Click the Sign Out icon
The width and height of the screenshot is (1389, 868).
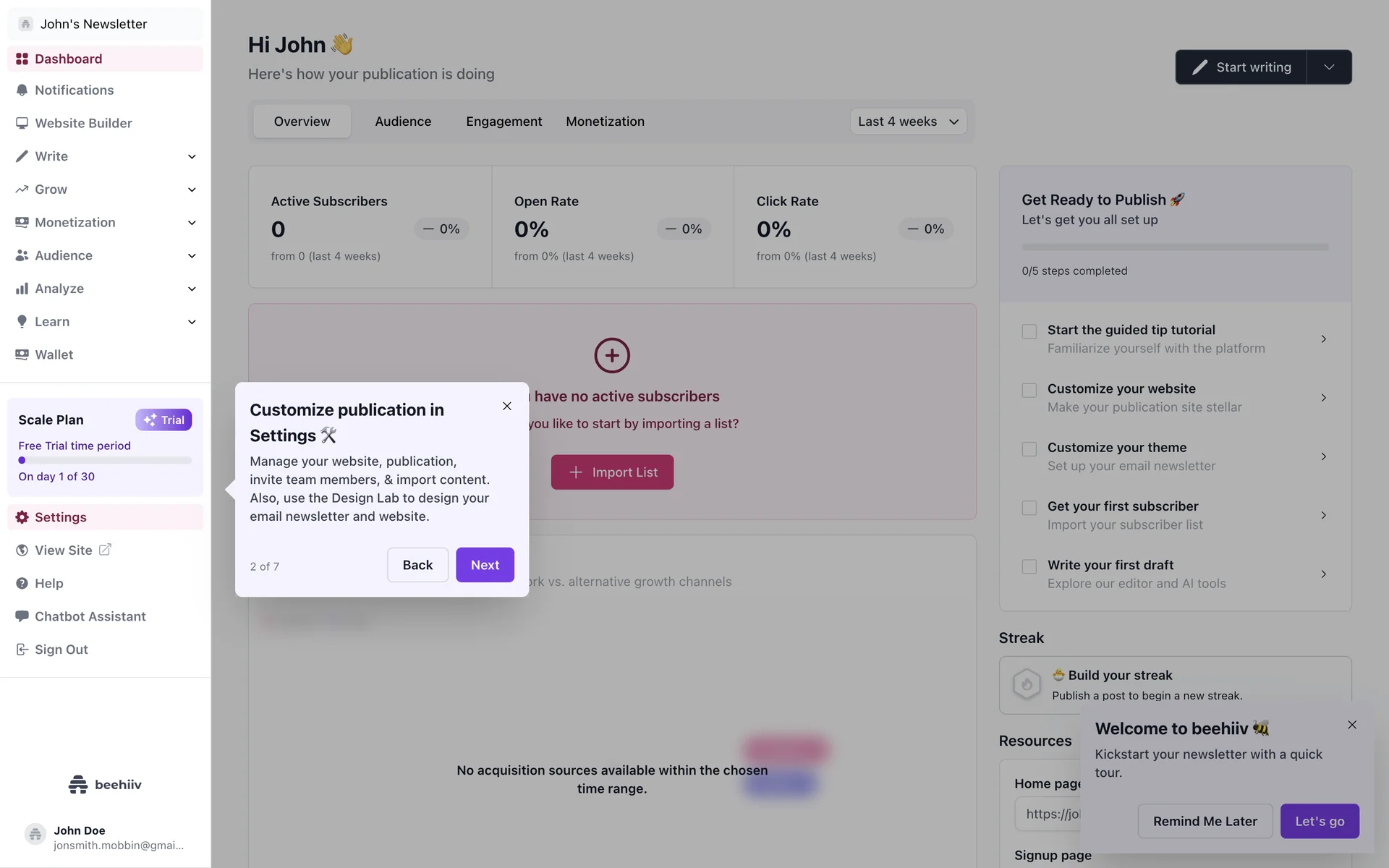pos(22,650)
